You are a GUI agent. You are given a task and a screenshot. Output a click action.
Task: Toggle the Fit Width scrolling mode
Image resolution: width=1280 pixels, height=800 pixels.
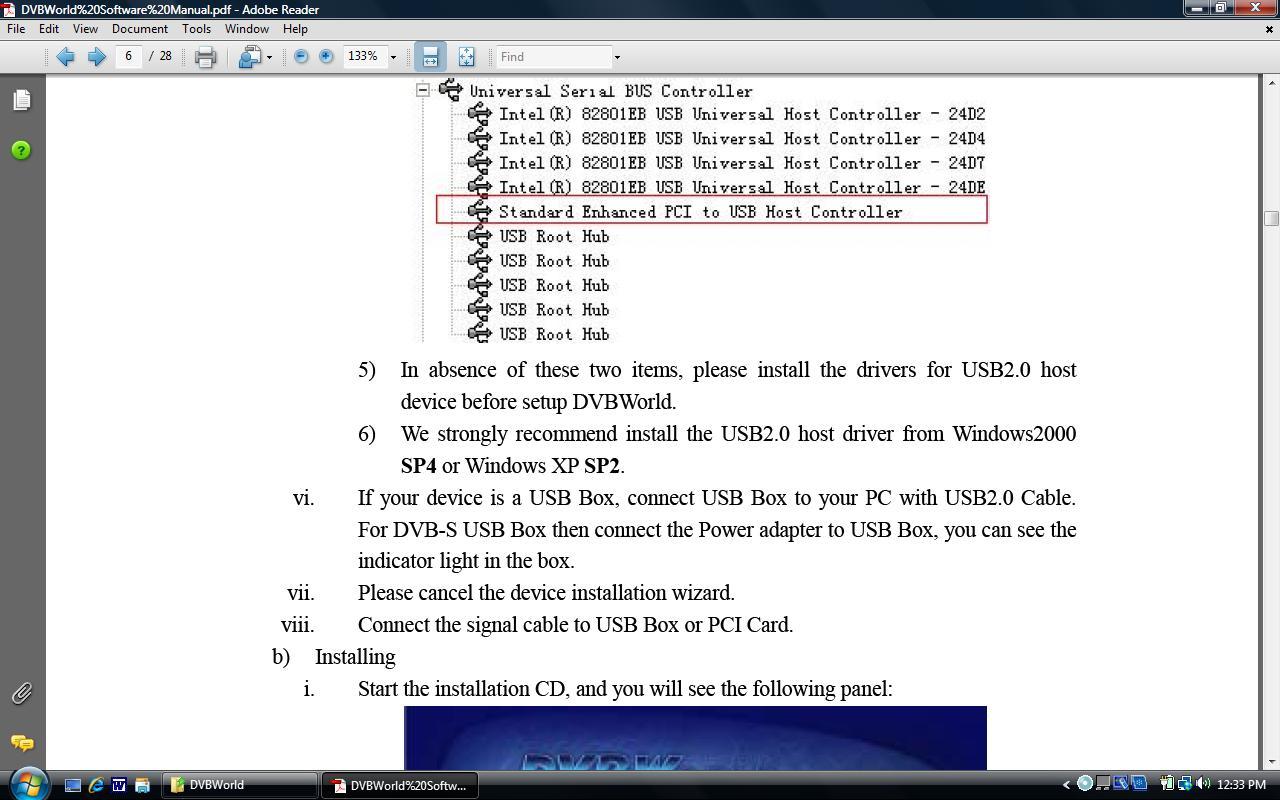pos(430,57)
